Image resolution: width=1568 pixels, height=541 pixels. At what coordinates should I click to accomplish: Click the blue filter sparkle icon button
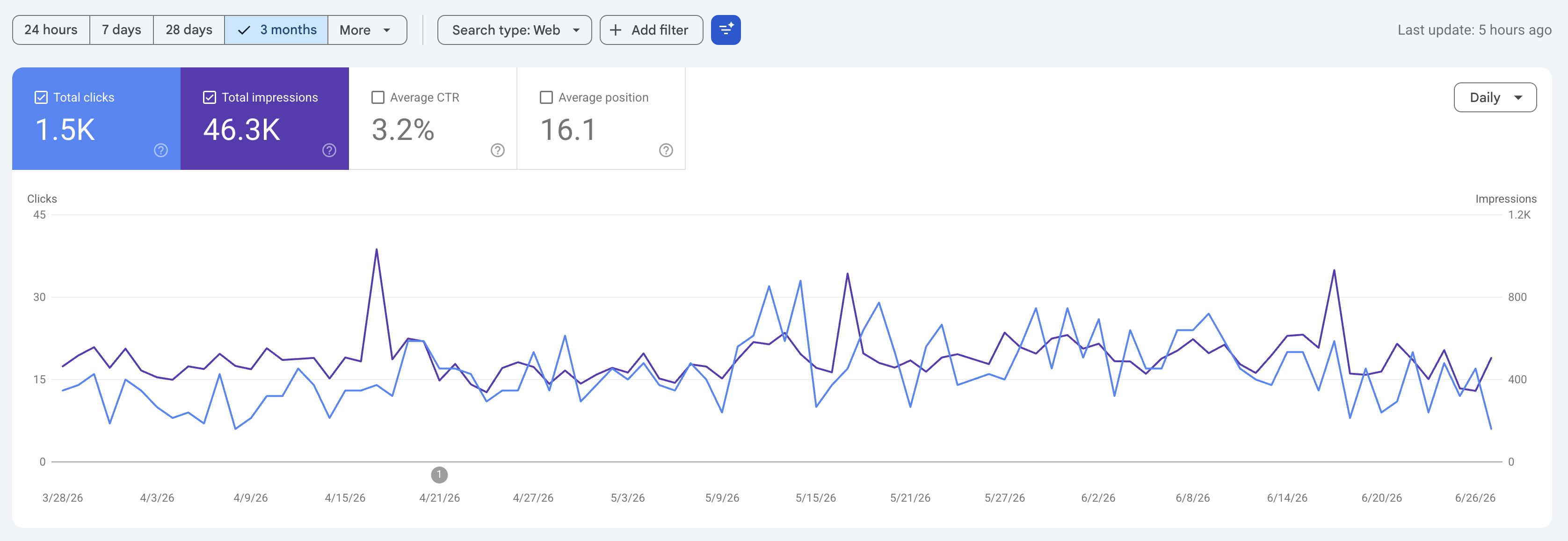pyautogui.click(x=726, y=30)
